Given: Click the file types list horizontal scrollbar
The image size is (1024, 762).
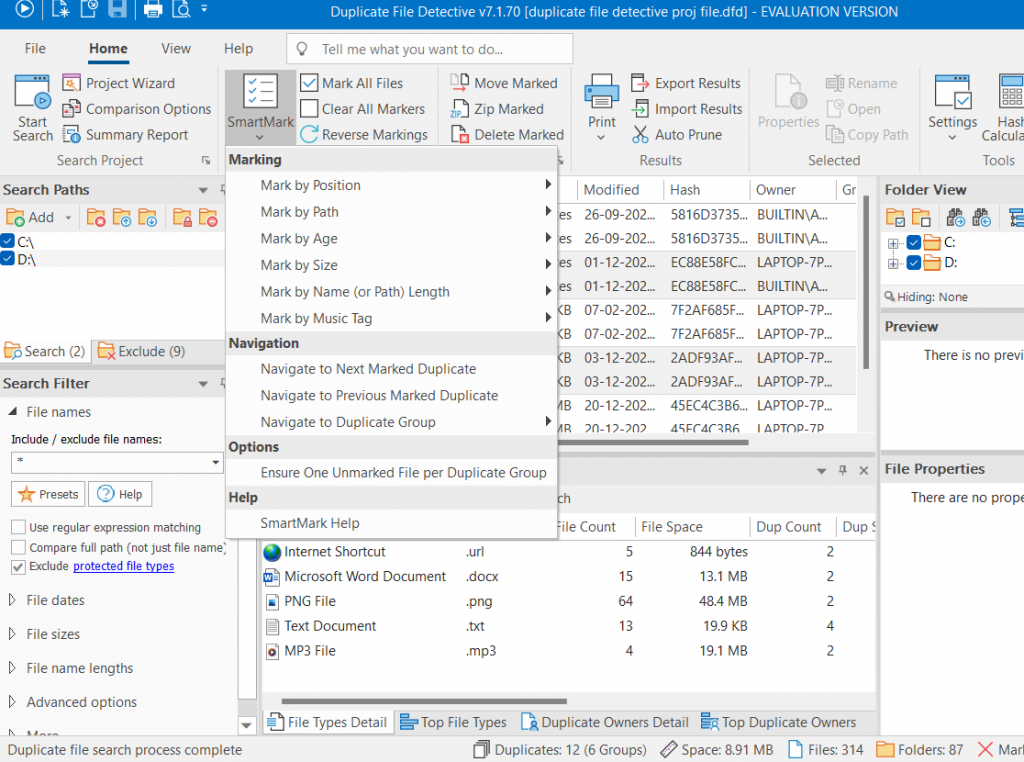Looking at the screenshot, I should pyautogui.click(x=424, y=701).
